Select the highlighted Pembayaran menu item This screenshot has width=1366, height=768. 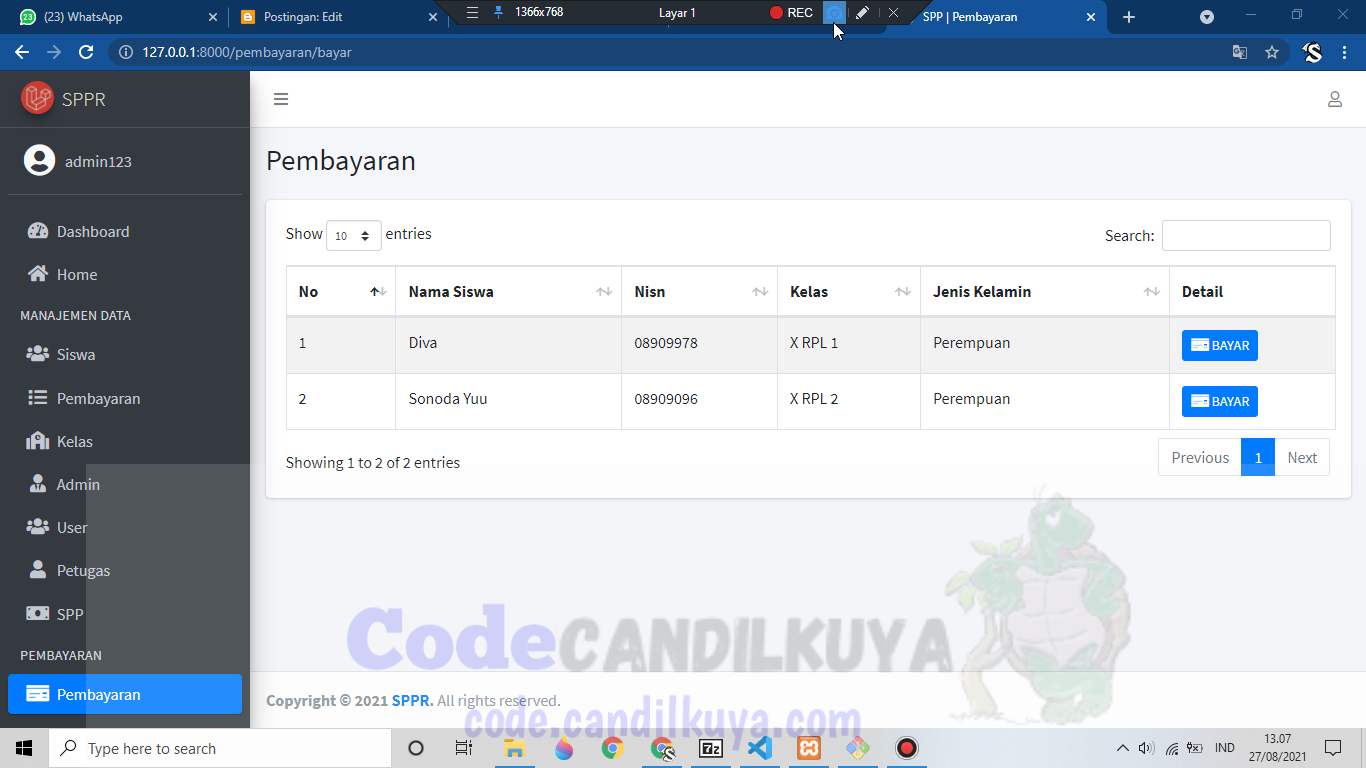click(125, 694)
